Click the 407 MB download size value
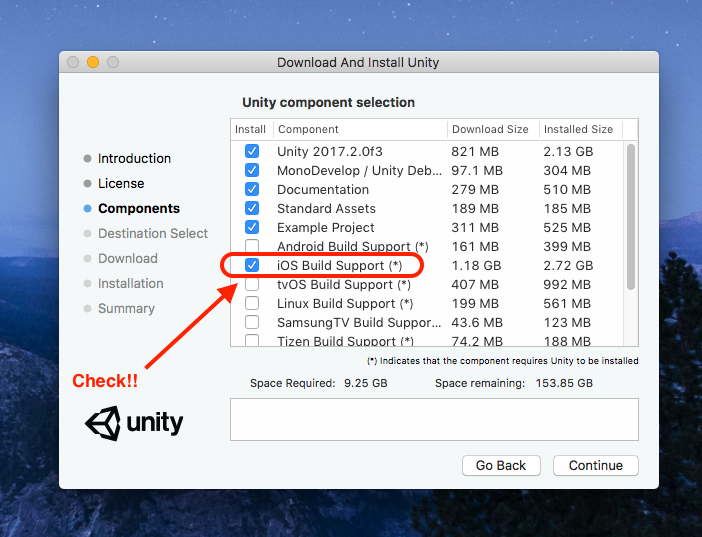The height and width of the screenshot is (537, 702). pyautogui.click(x=476, y=284)
